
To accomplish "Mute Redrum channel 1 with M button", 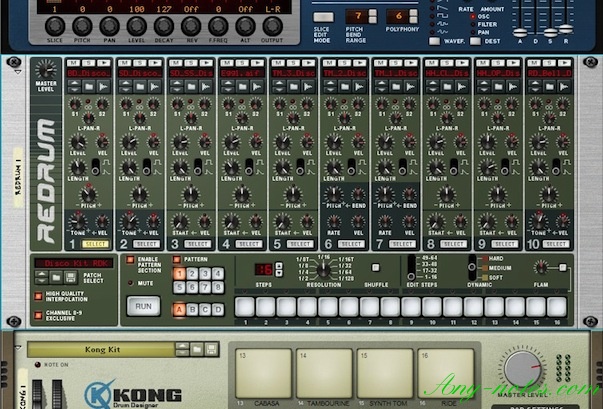I will coord(73,63).
